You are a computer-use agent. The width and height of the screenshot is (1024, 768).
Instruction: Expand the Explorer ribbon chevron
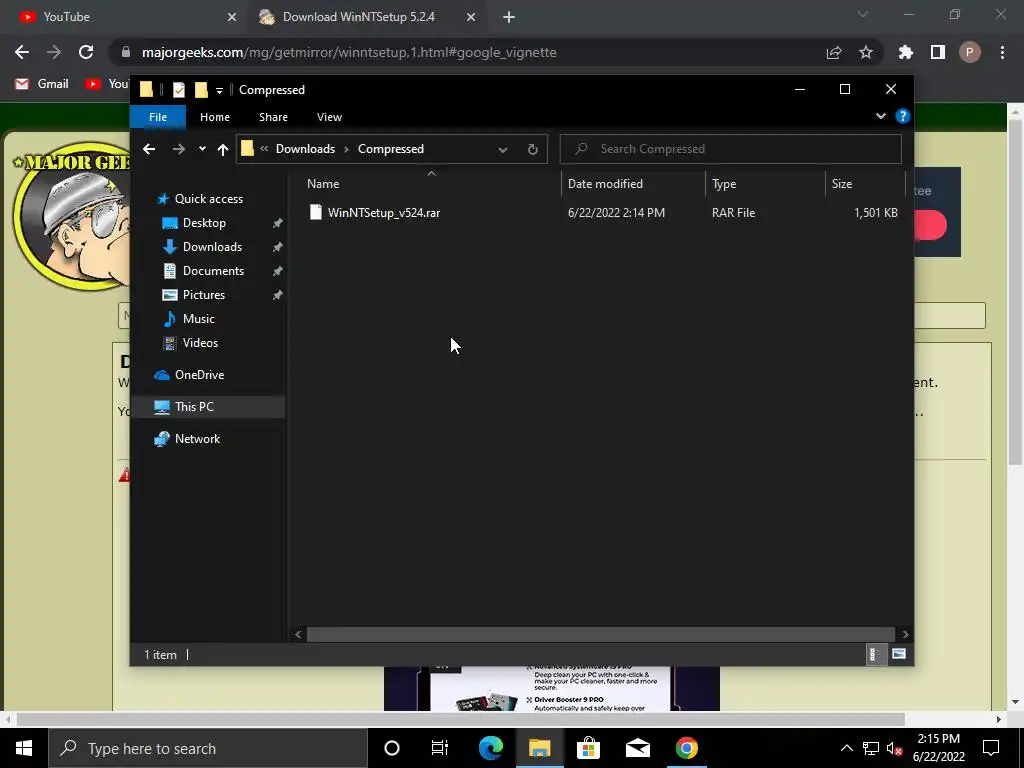point(880,116)
